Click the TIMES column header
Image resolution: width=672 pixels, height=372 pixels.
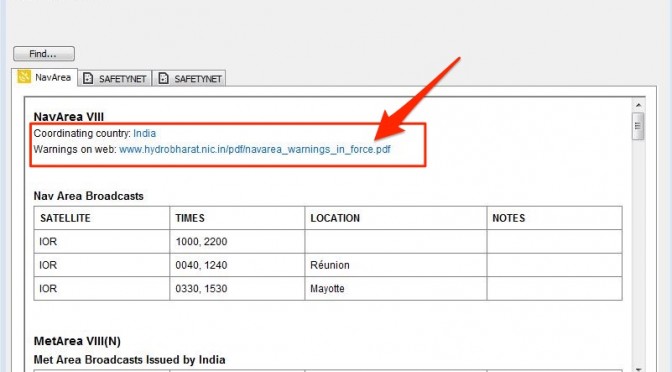click(x=237, y=218)
